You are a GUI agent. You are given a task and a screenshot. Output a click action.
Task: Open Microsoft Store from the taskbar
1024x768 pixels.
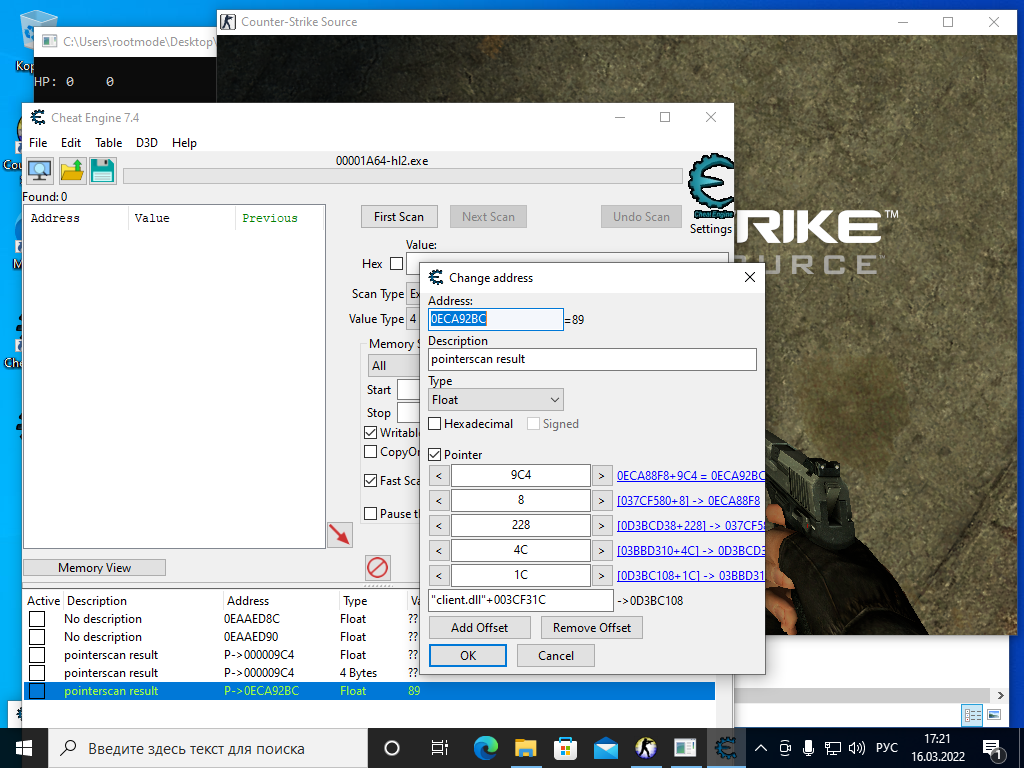(566, 748)
